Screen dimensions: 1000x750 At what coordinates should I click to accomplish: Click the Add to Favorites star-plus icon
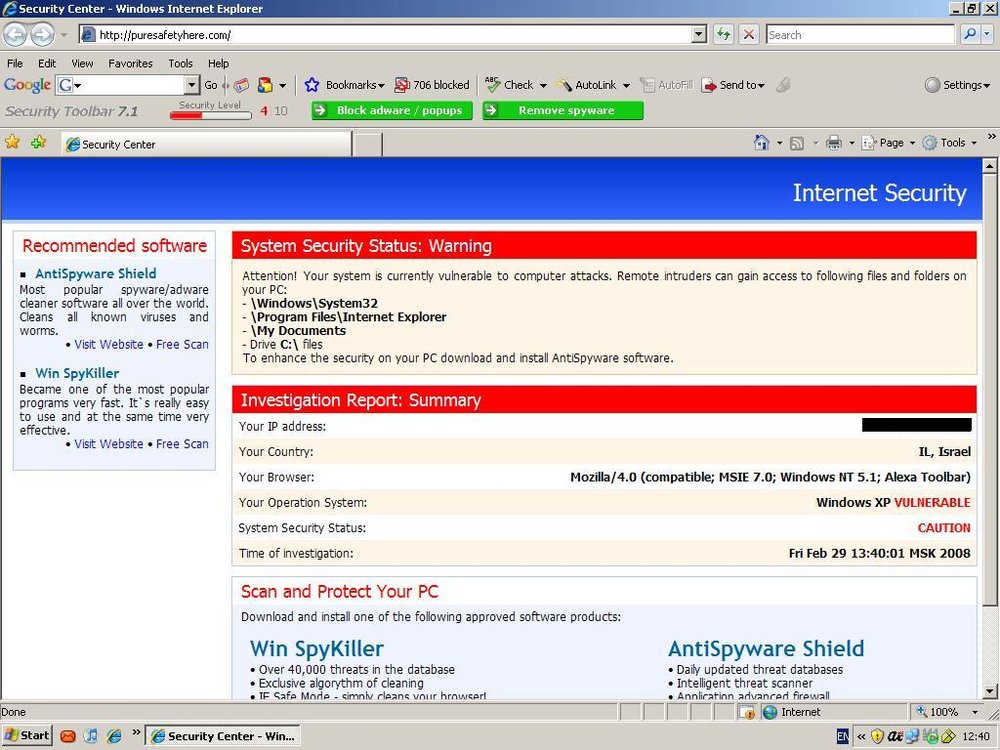(x=38, y=142)
